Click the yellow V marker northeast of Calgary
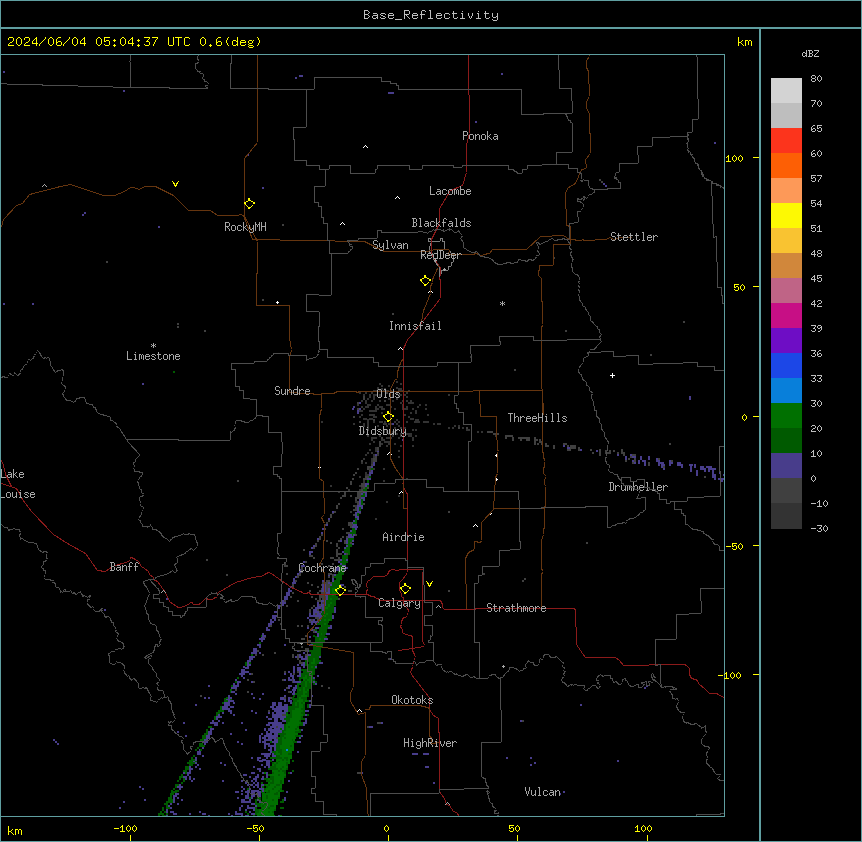 [429, 584]
